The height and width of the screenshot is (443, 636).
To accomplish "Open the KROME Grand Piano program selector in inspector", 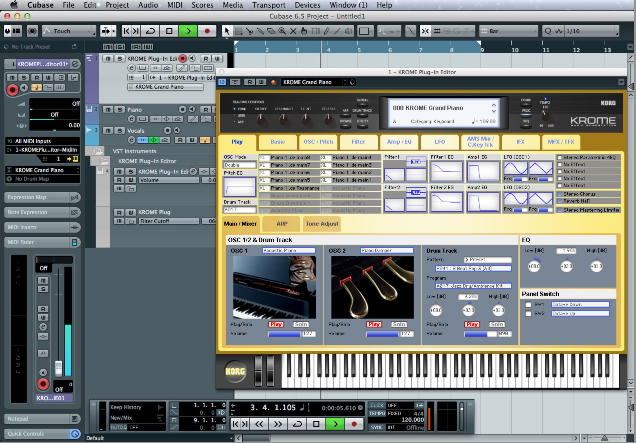I will click(43, 170).
